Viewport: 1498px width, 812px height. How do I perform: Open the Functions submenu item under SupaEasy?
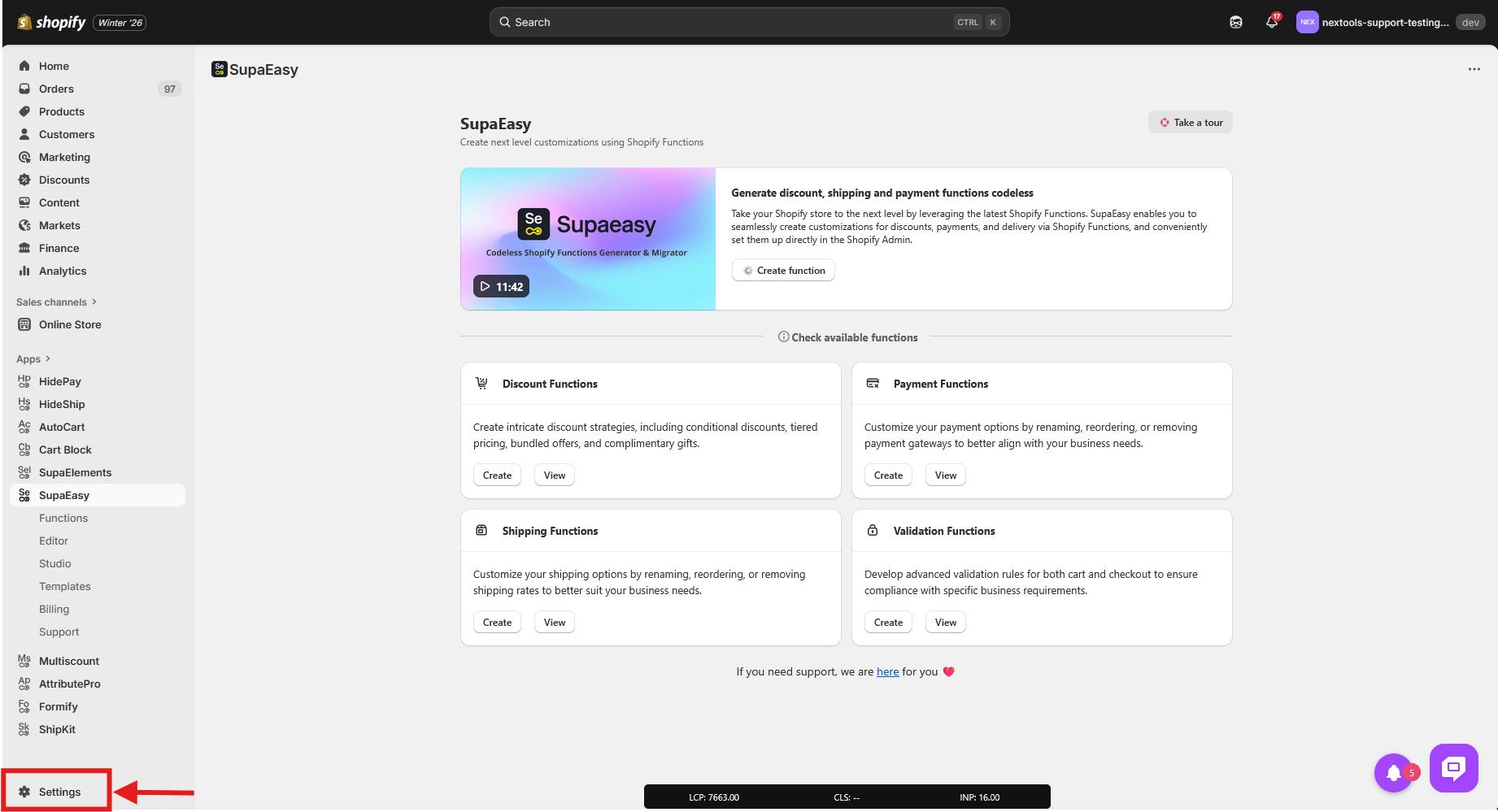63,518
